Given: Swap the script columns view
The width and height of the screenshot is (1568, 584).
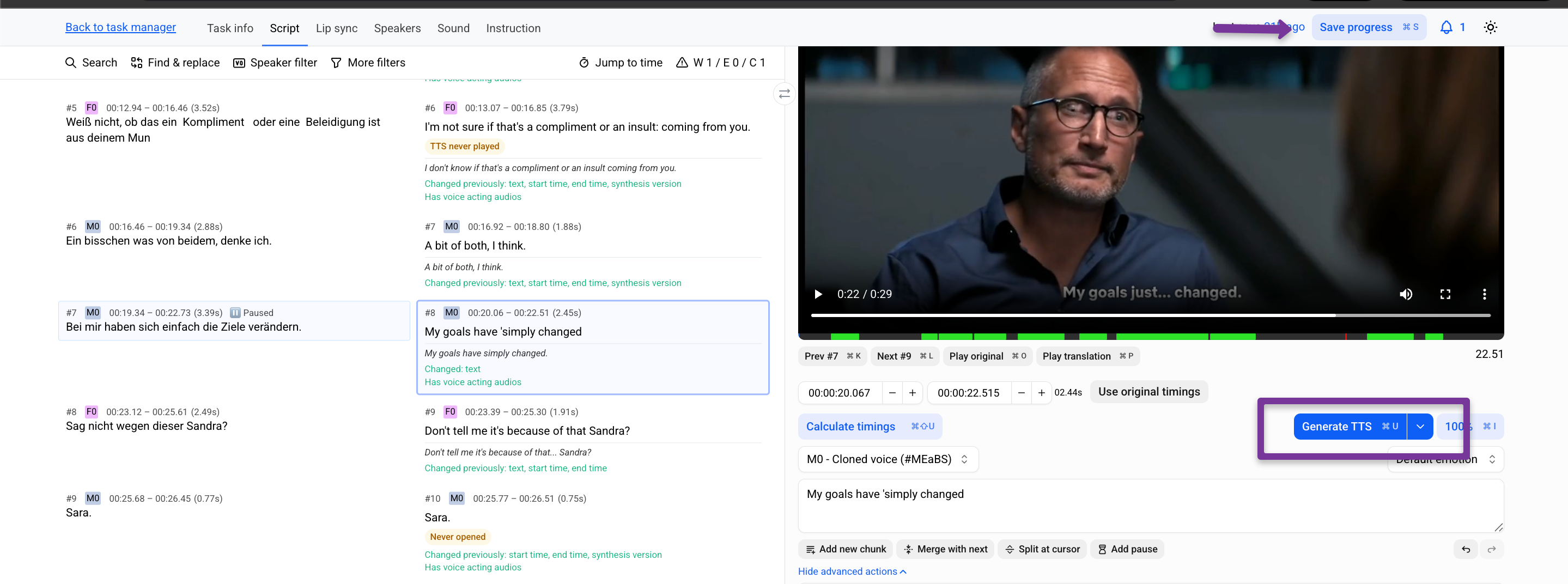Looking at the screenshot, I should 784,94.
